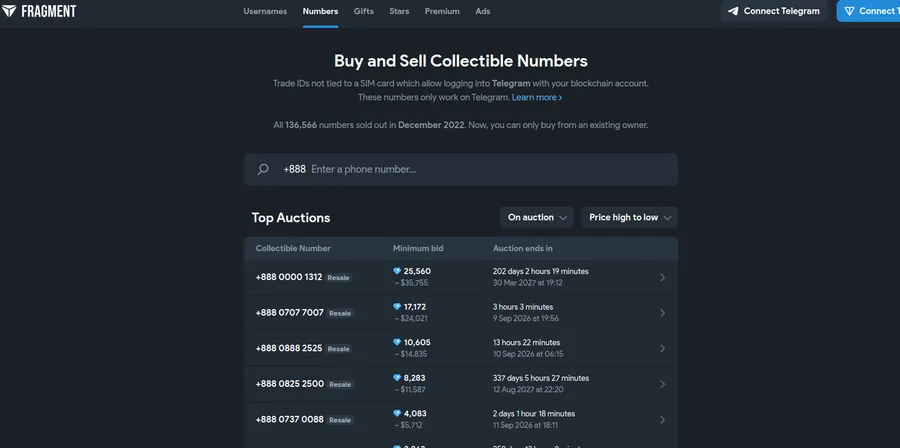
Task: Open number +888 0825 2500
Action: point(289,384)
